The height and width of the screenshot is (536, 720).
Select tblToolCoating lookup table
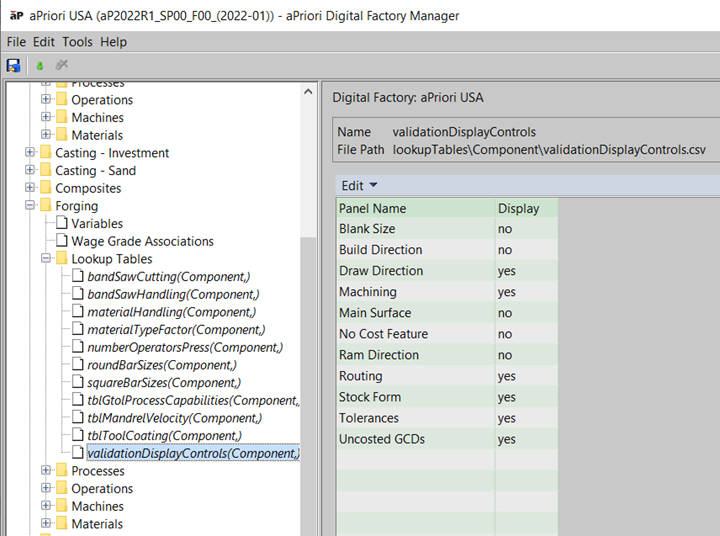pos(164,436)
